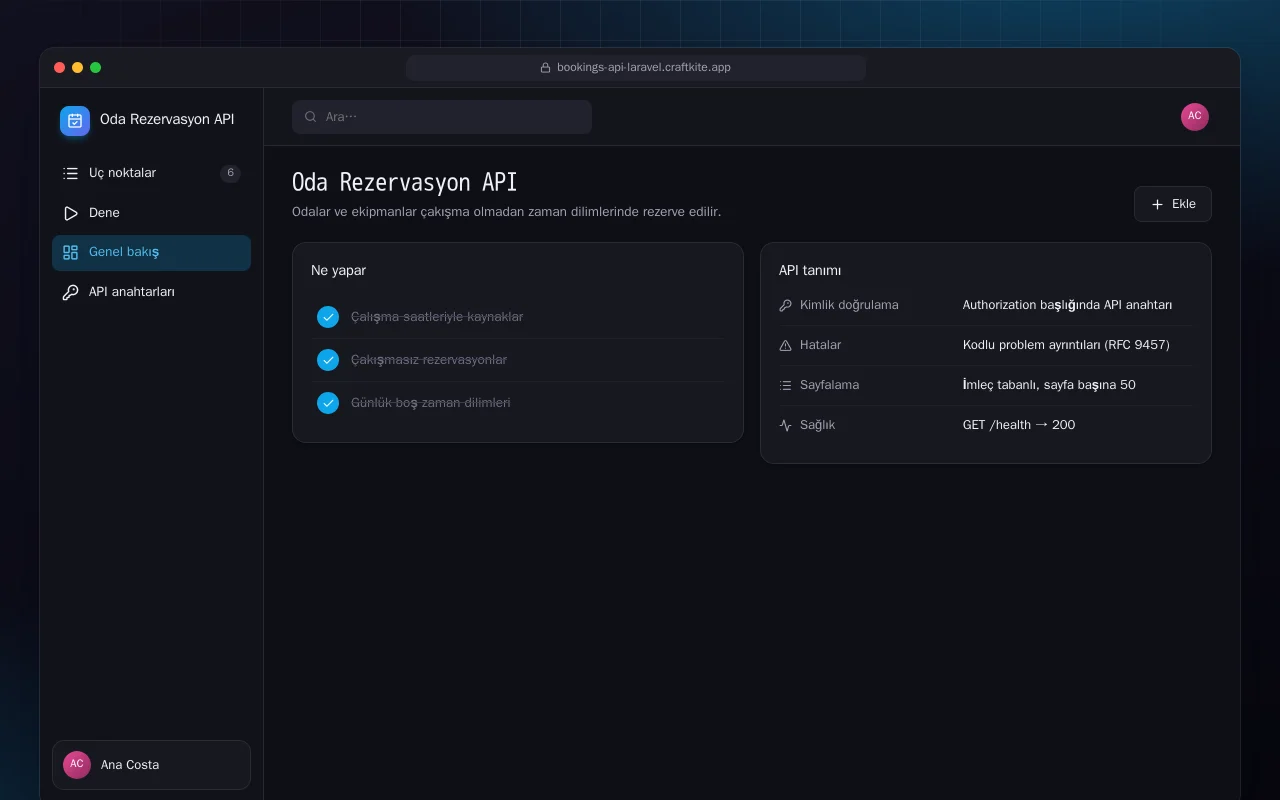Focus the Ara… search field
This screenshot has height=800, width=1280.
442,117
